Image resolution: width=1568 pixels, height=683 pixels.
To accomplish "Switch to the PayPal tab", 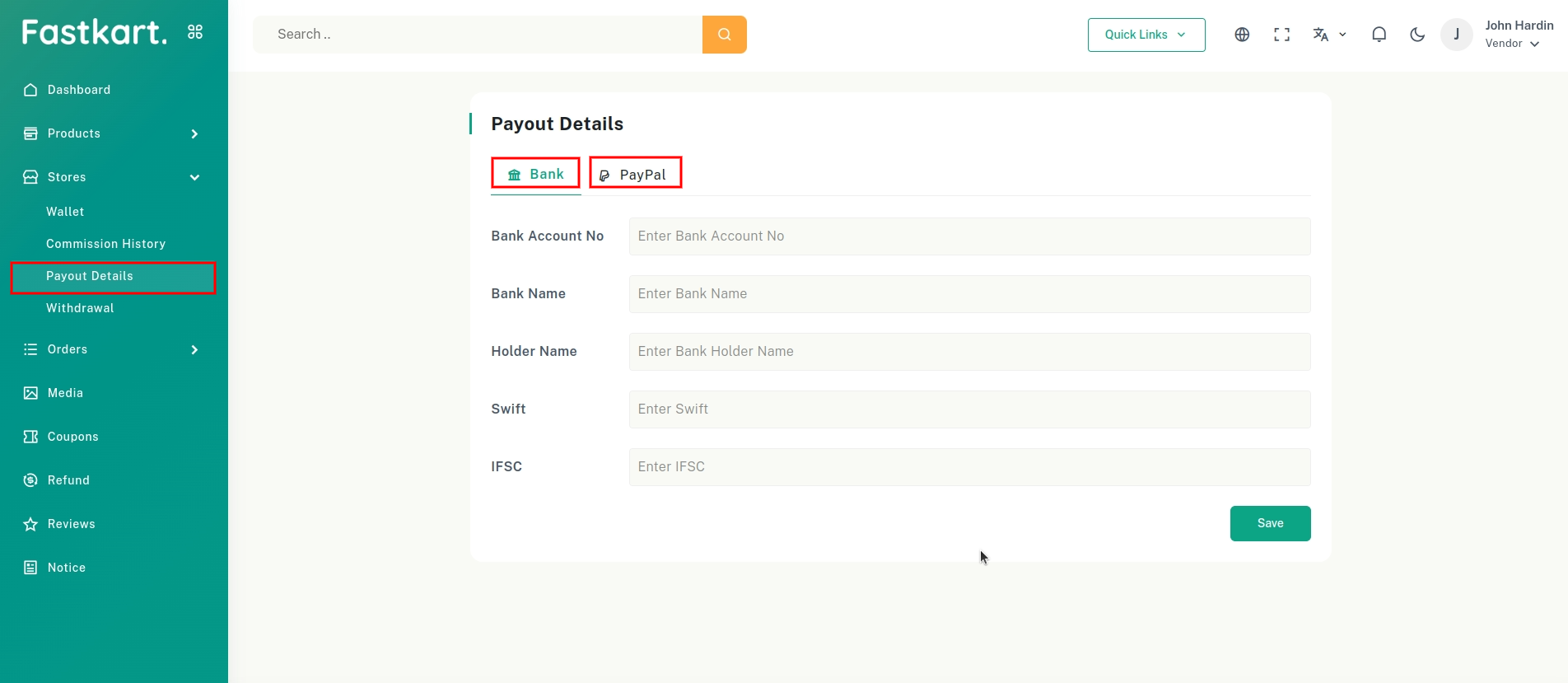I will coord(635,174).
